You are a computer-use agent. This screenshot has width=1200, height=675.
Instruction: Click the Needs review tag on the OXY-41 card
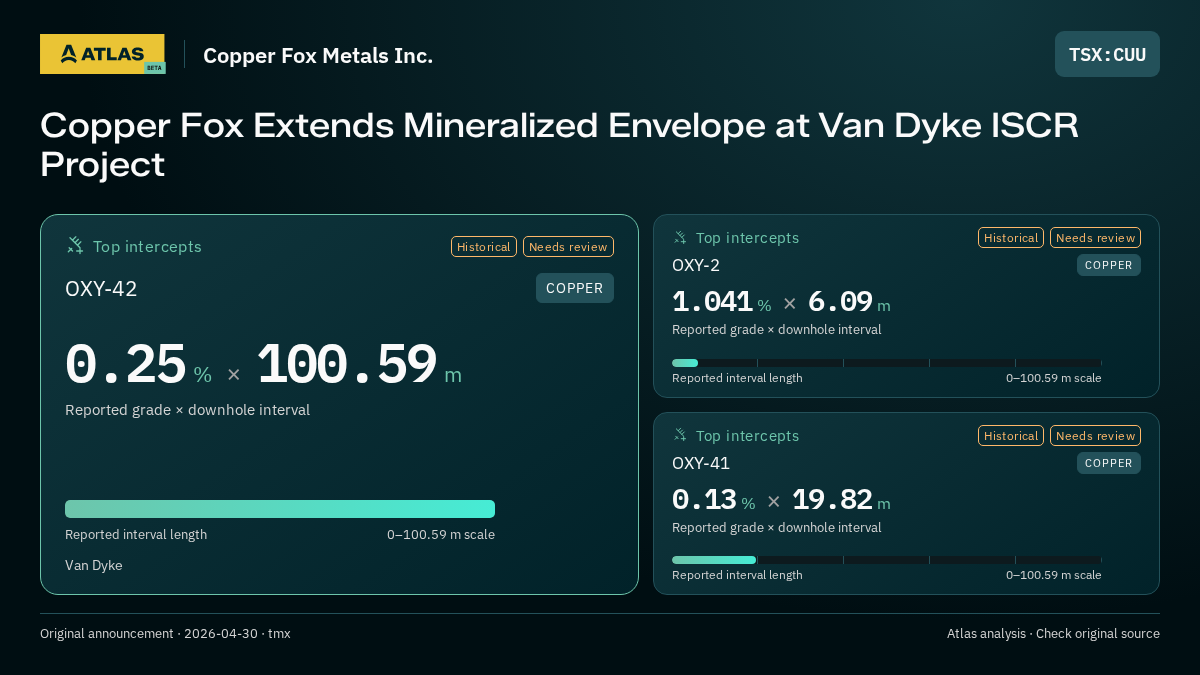tap(1095, 436)
